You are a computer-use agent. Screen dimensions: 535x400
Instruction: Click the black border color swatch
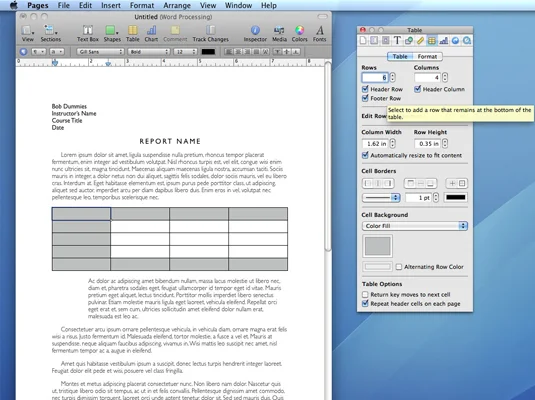[x=456, y=197]
